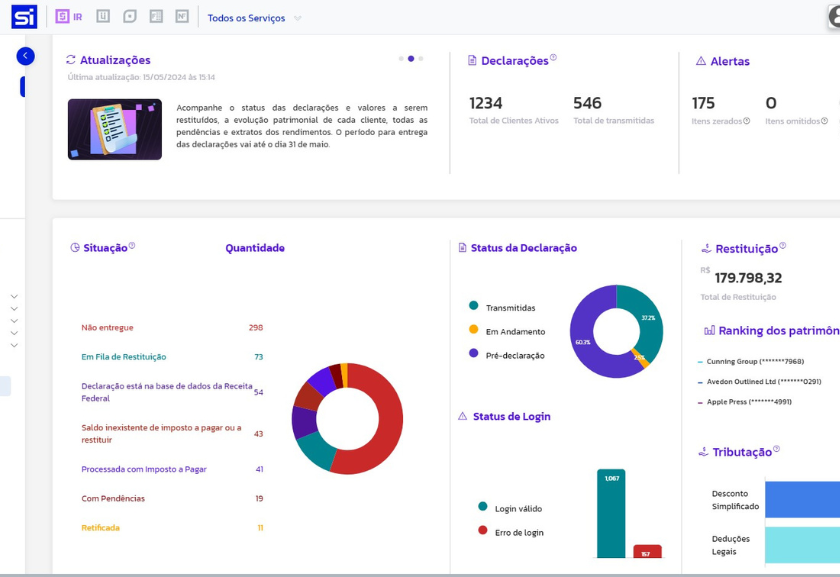The image size is (840, 577).
Task: Expand the last chevron in the left sidebar
Action: pos(14,345)
